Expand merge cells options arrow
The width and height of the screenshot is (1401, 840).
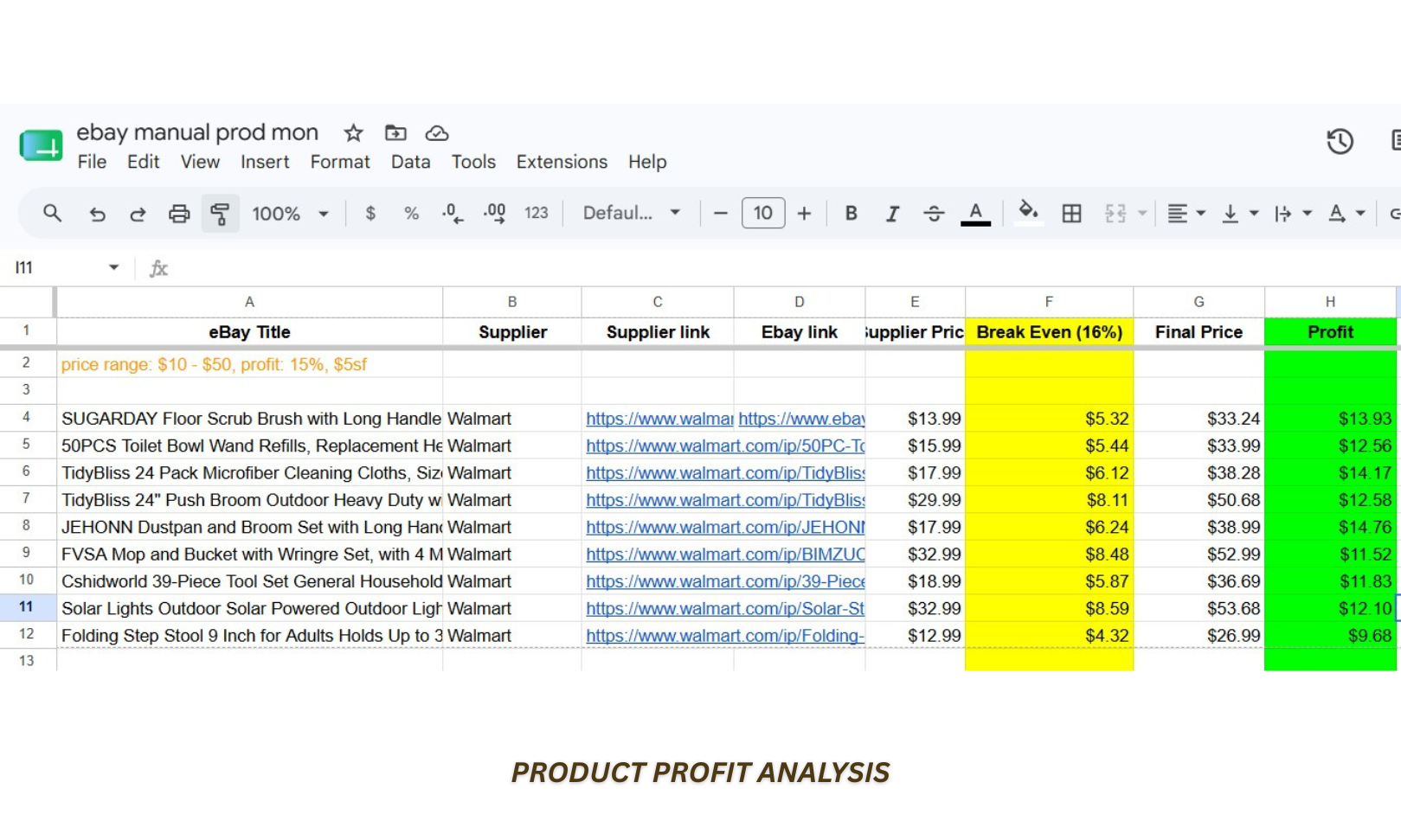coord(1142,214)
